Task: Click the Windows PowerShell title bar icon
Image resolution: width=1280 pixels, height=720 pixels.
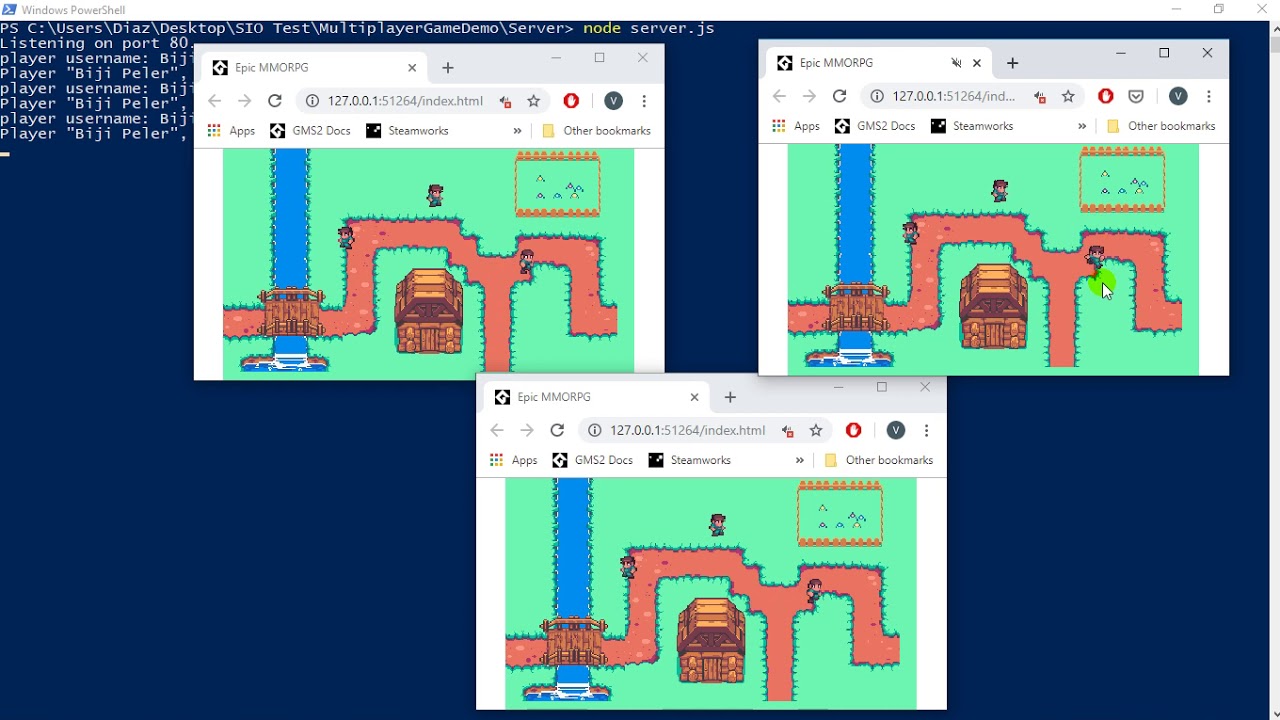Action: point(9,9)
